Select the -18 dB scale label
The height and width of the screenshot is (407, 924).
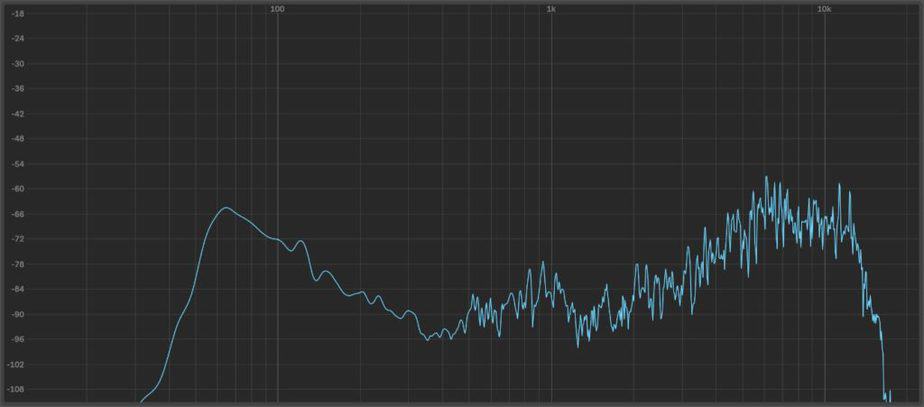click(x=17, y=14)
